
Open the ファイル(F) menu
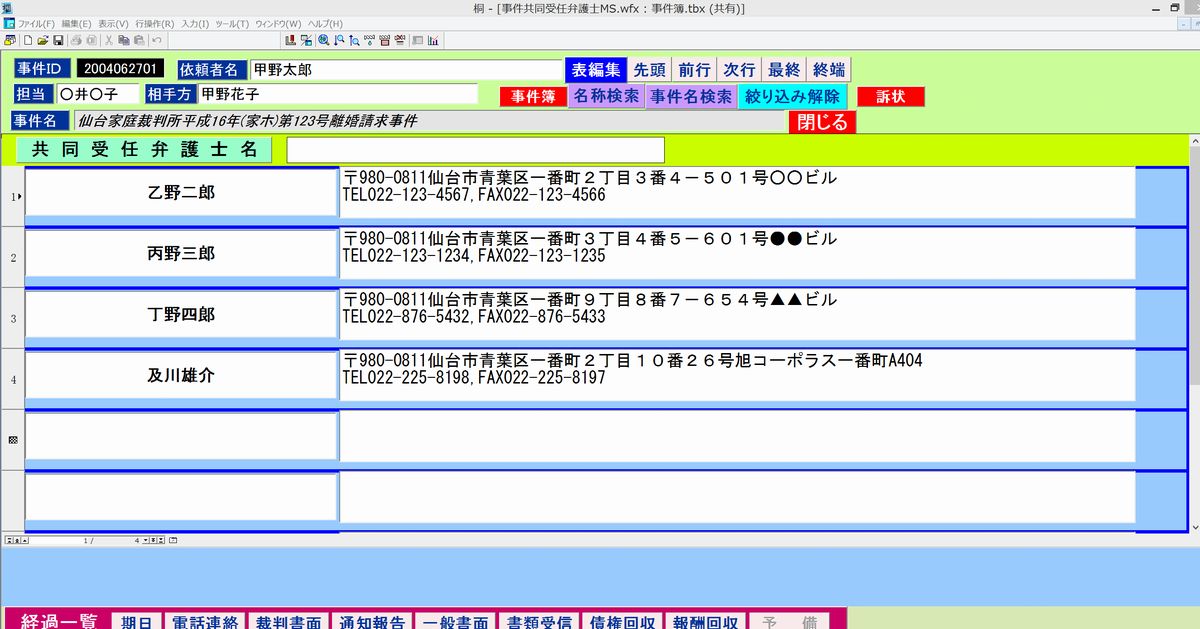(x=37, y=23)
